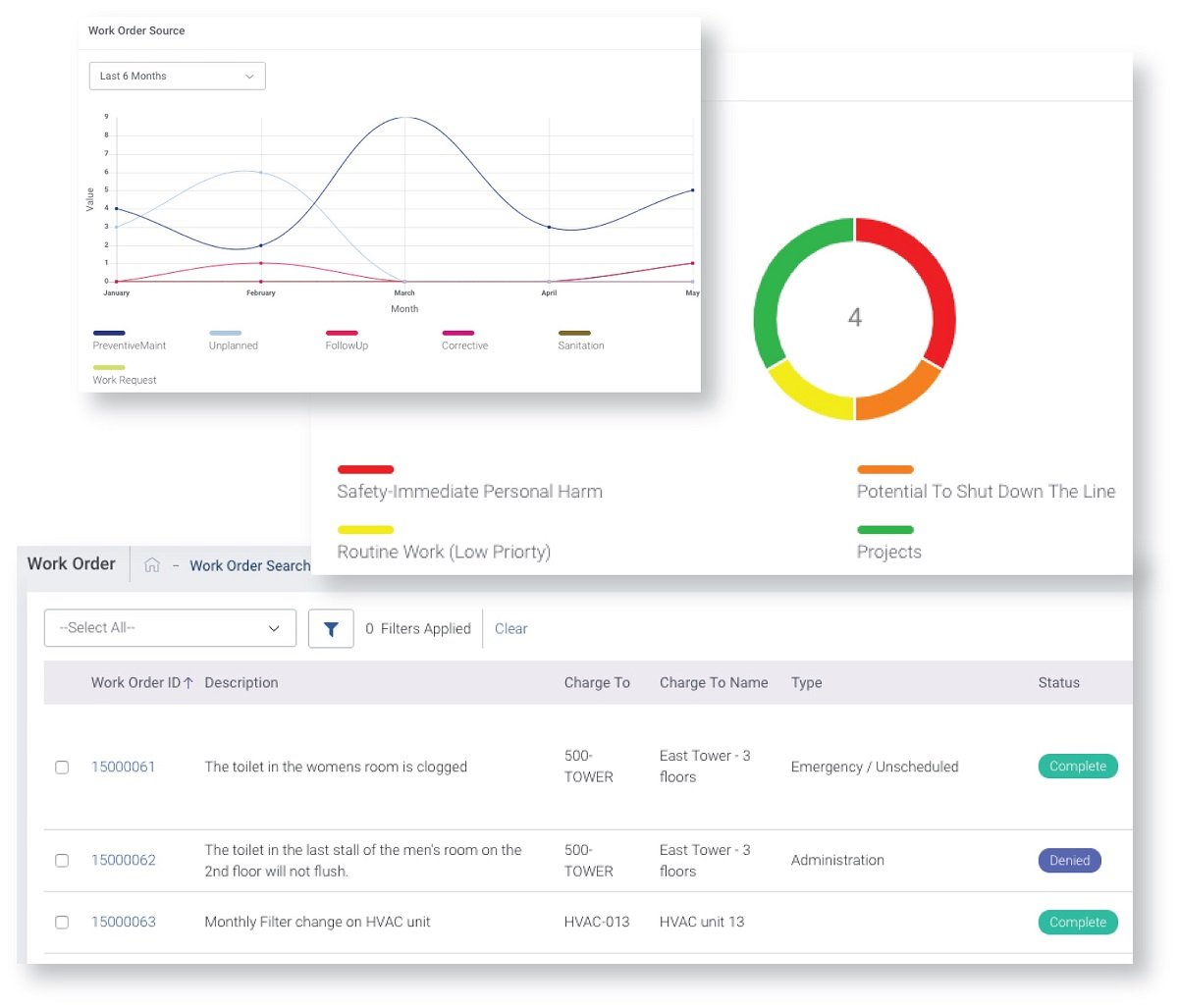Toggle Unplanned legend series
The height and width of the screenshot is (1008, 1178).
(x=233, y=340)
